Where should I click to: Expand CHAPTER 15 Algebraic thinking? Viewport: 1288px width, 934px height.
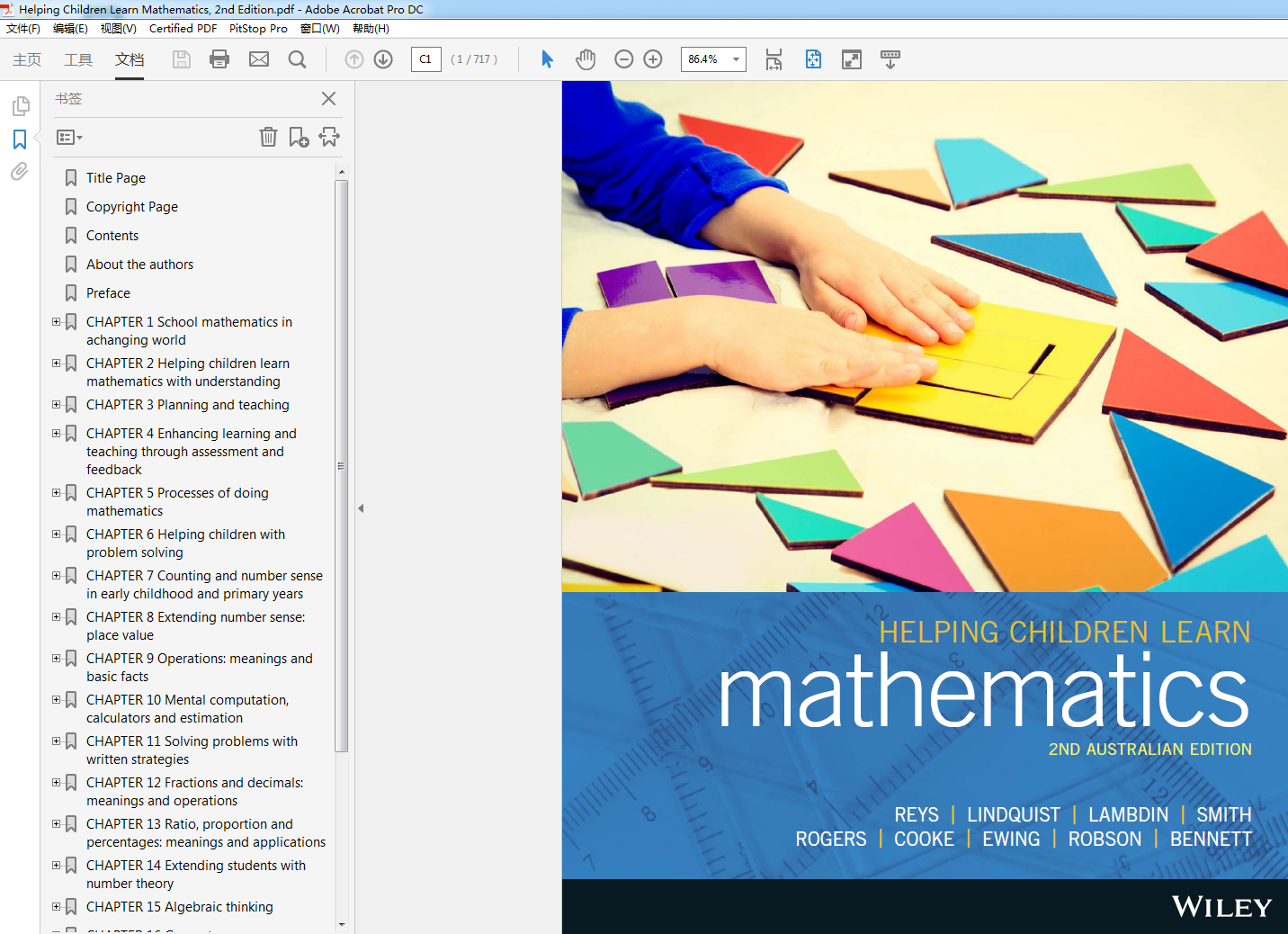(57, 906)
